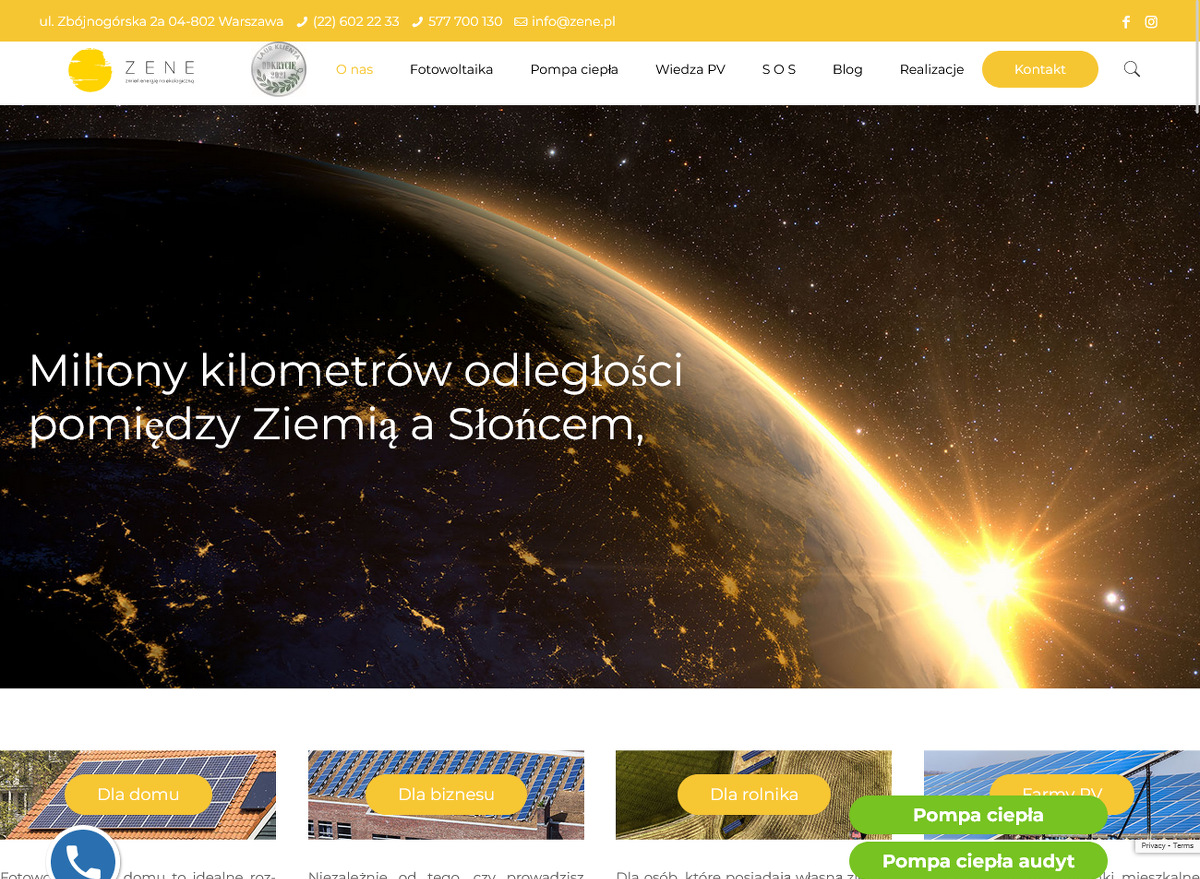Click the ZENE sun logo
The width and height of the screenshot is (1200, 879).
[x=131, y=70]
